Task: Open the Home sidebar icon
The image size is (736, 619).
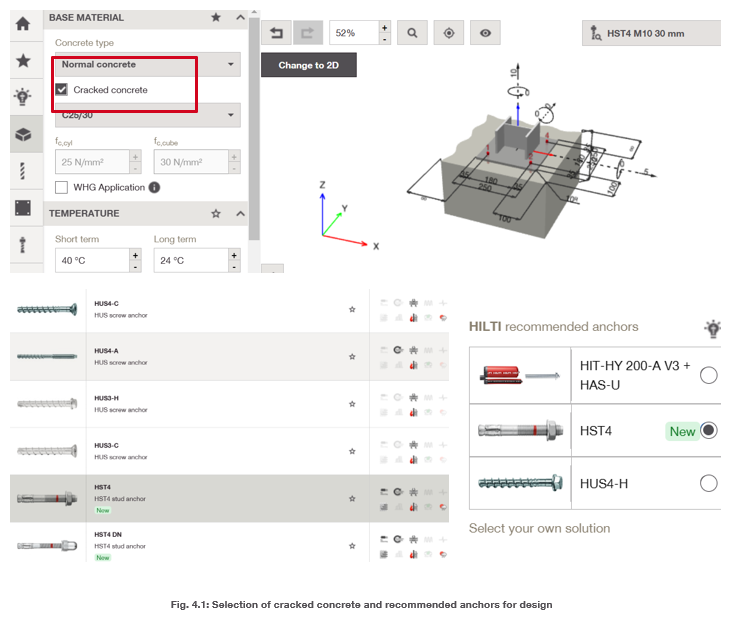Action: [23, 23]
